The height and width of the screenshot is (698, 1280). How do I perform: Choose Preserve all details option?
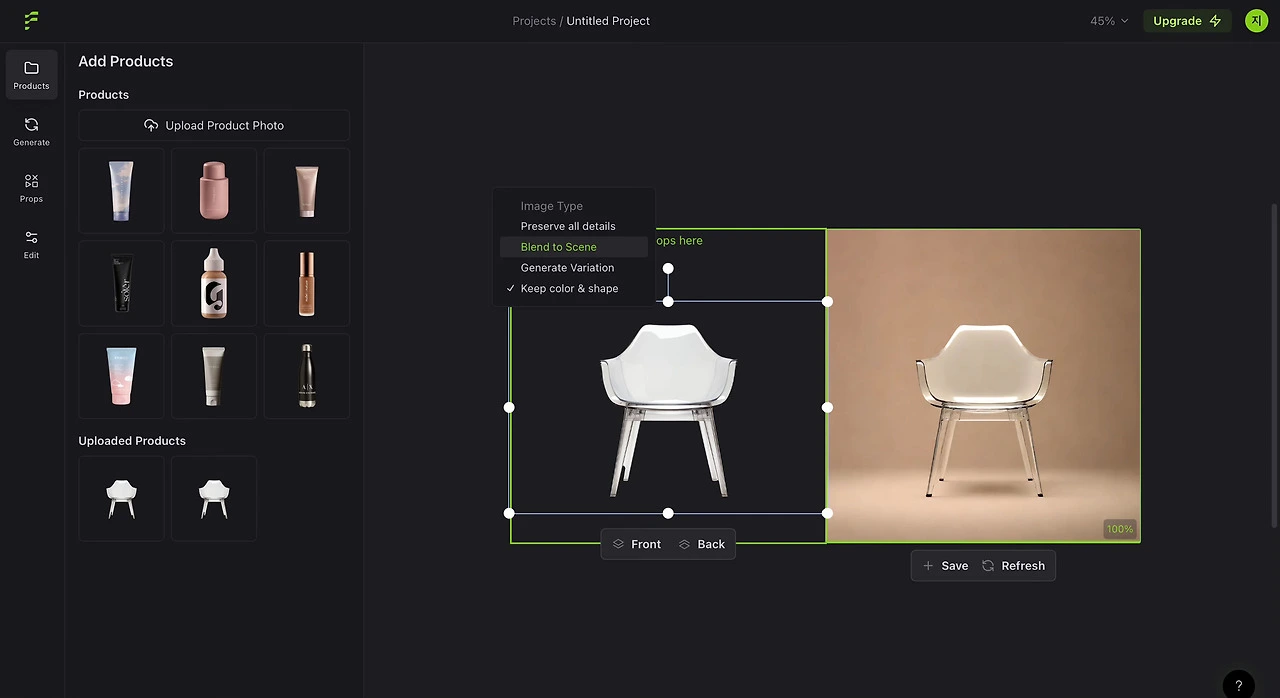tap(574, 226)
